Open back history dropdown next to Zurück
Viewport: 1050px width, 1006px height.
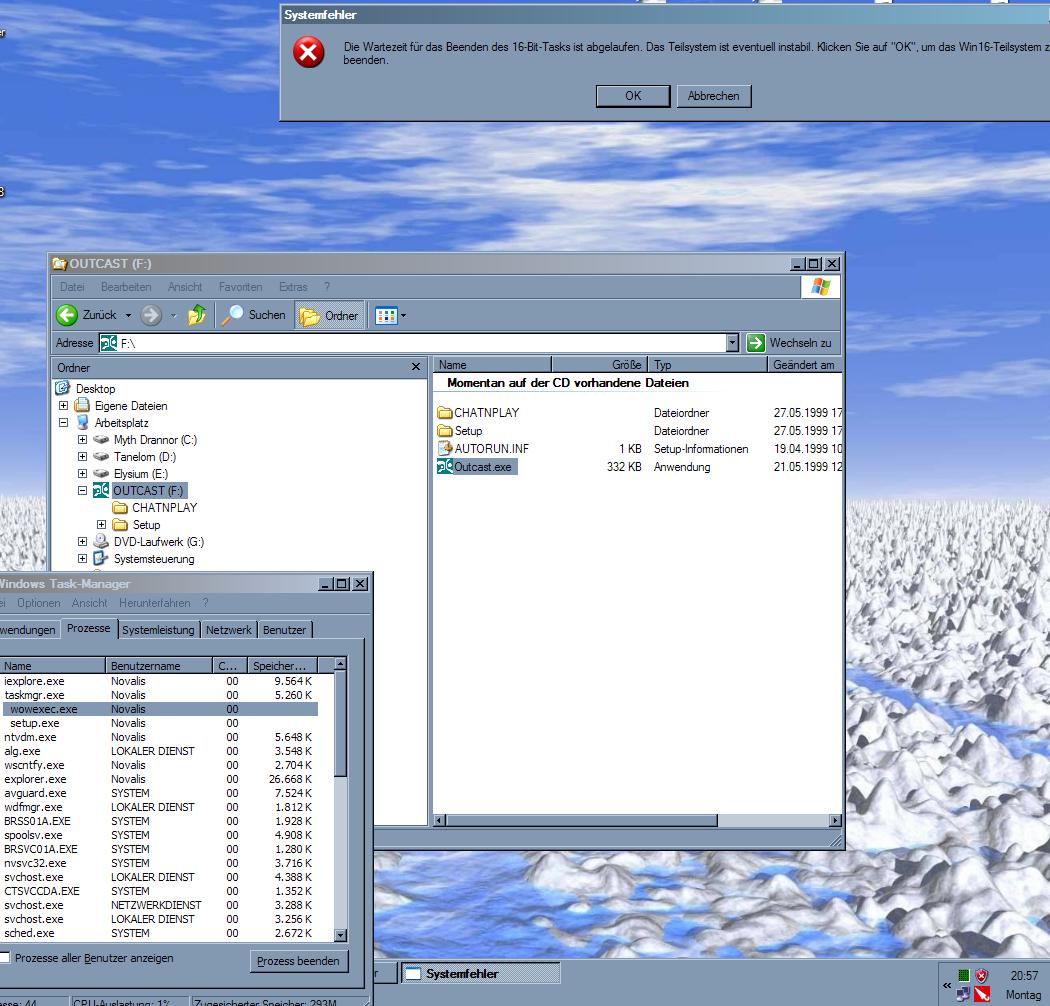pyautogui.click(x=129, y=315)
